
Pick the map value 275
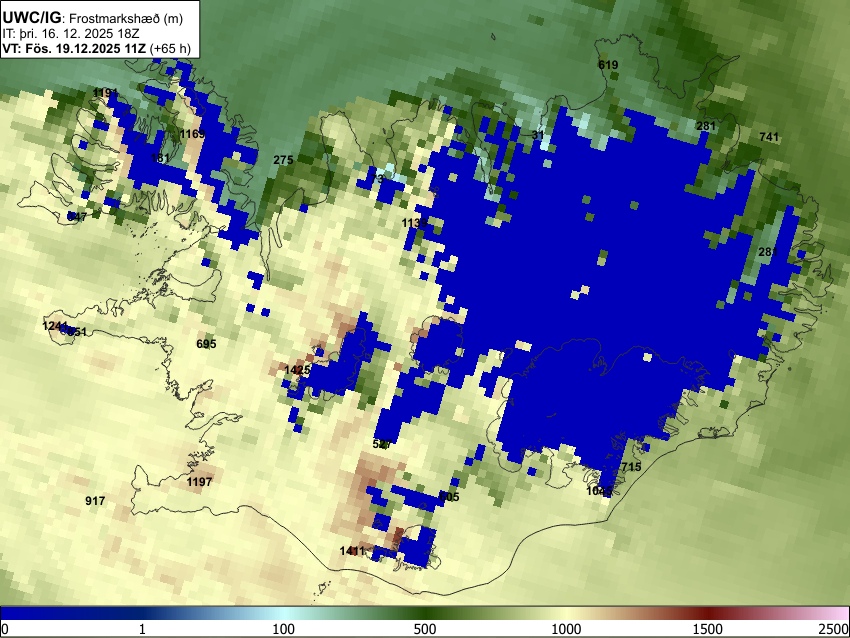pos(283,159)
